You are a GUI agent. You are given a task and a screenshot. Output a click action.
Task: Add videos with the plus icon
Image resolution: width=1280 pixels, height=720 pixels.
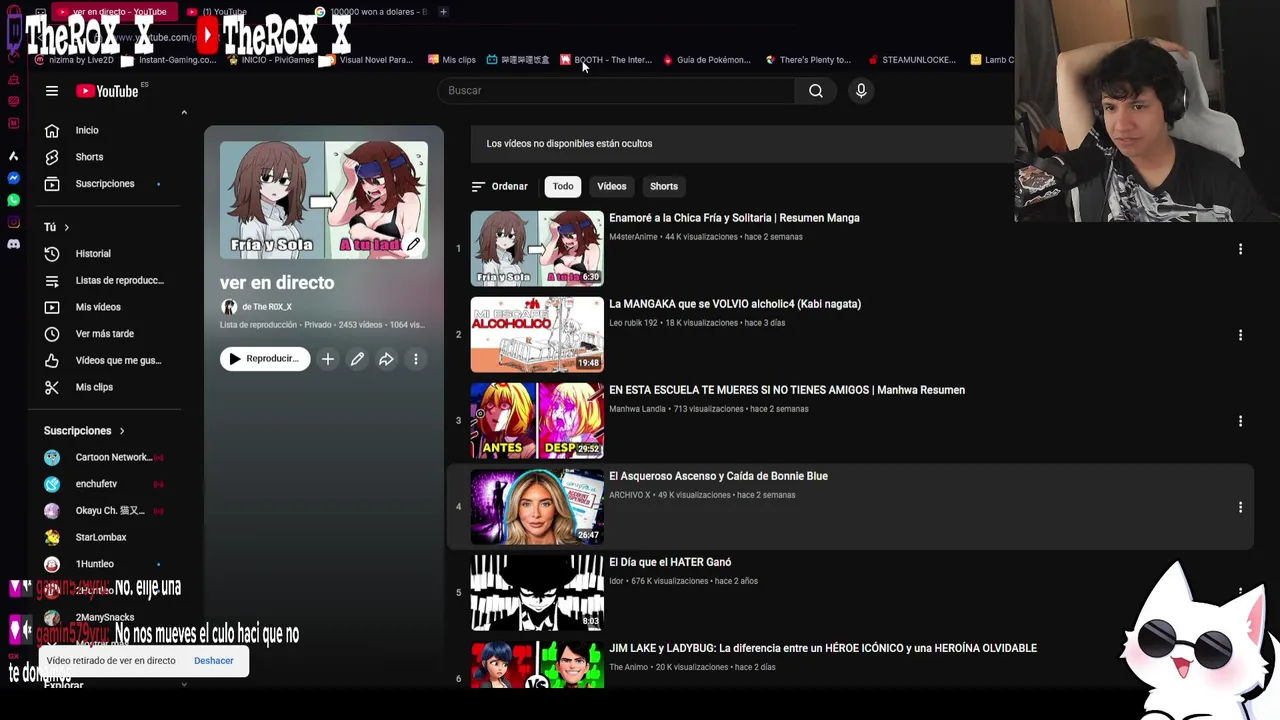tap(328, 359)
